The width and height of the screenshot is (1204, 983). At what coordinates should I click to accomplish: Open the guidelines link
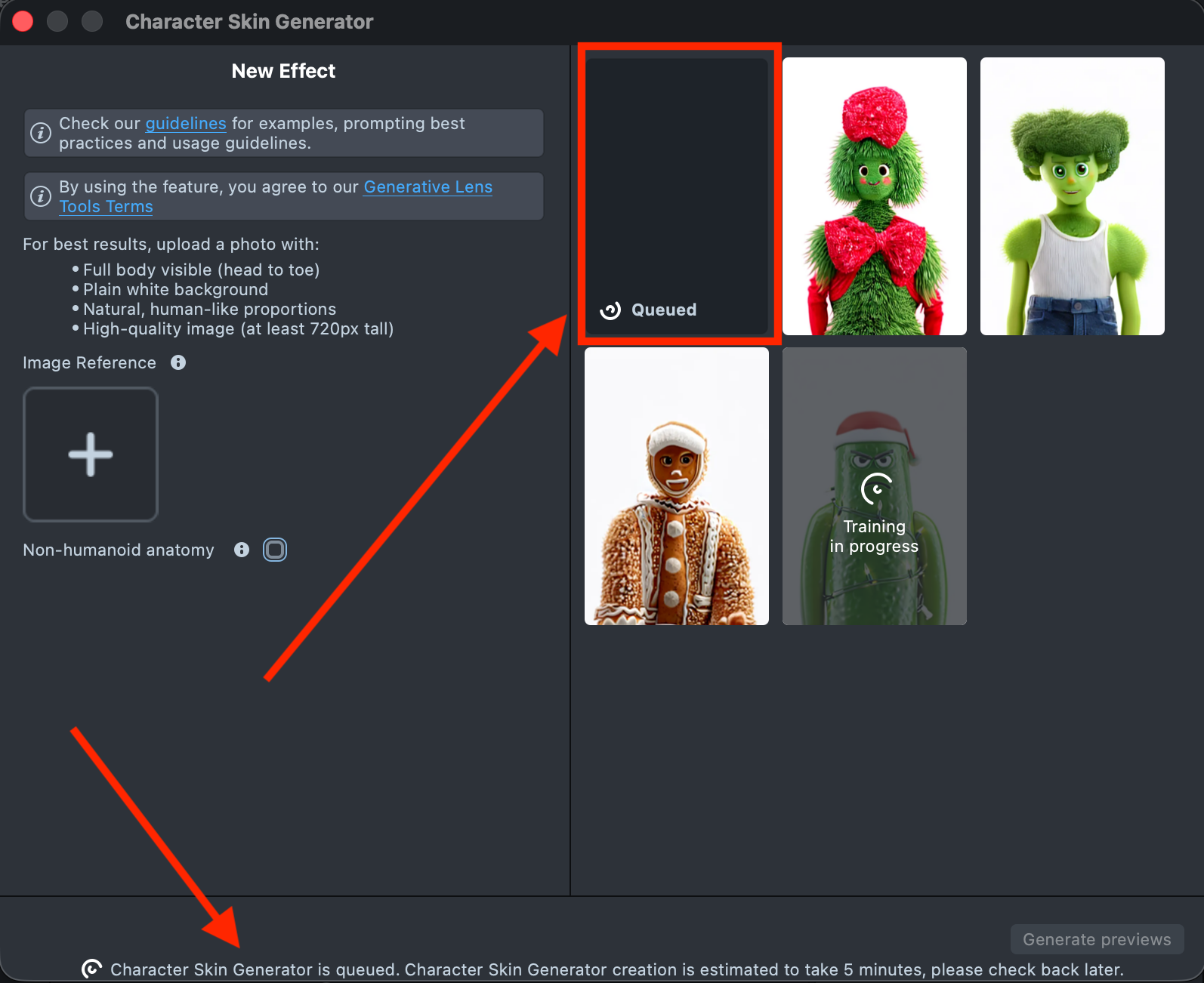(x=185, y=123)
